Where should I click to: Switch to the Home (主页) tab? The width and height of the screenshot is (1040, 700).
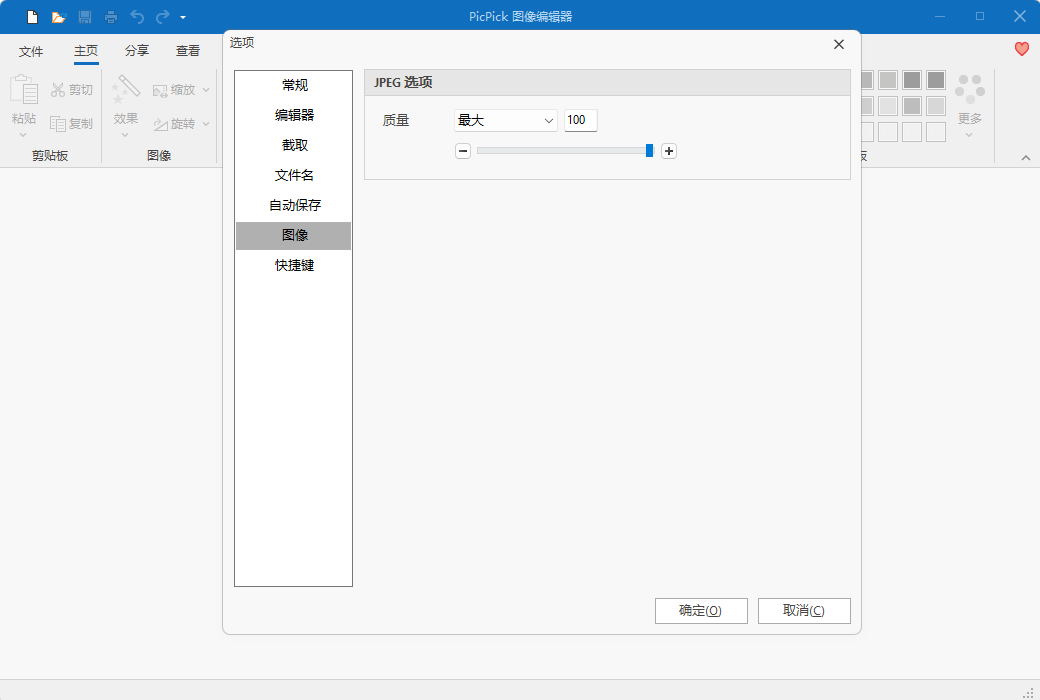click(x=86, y=51)
